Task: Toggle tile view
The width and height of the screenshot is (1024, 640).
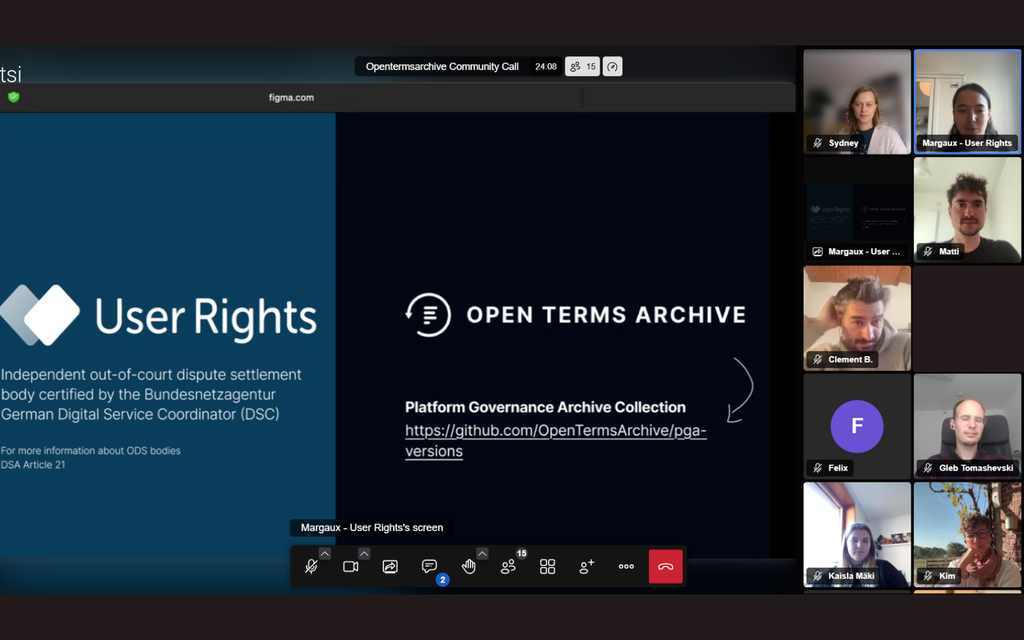Action: (547, 566)
